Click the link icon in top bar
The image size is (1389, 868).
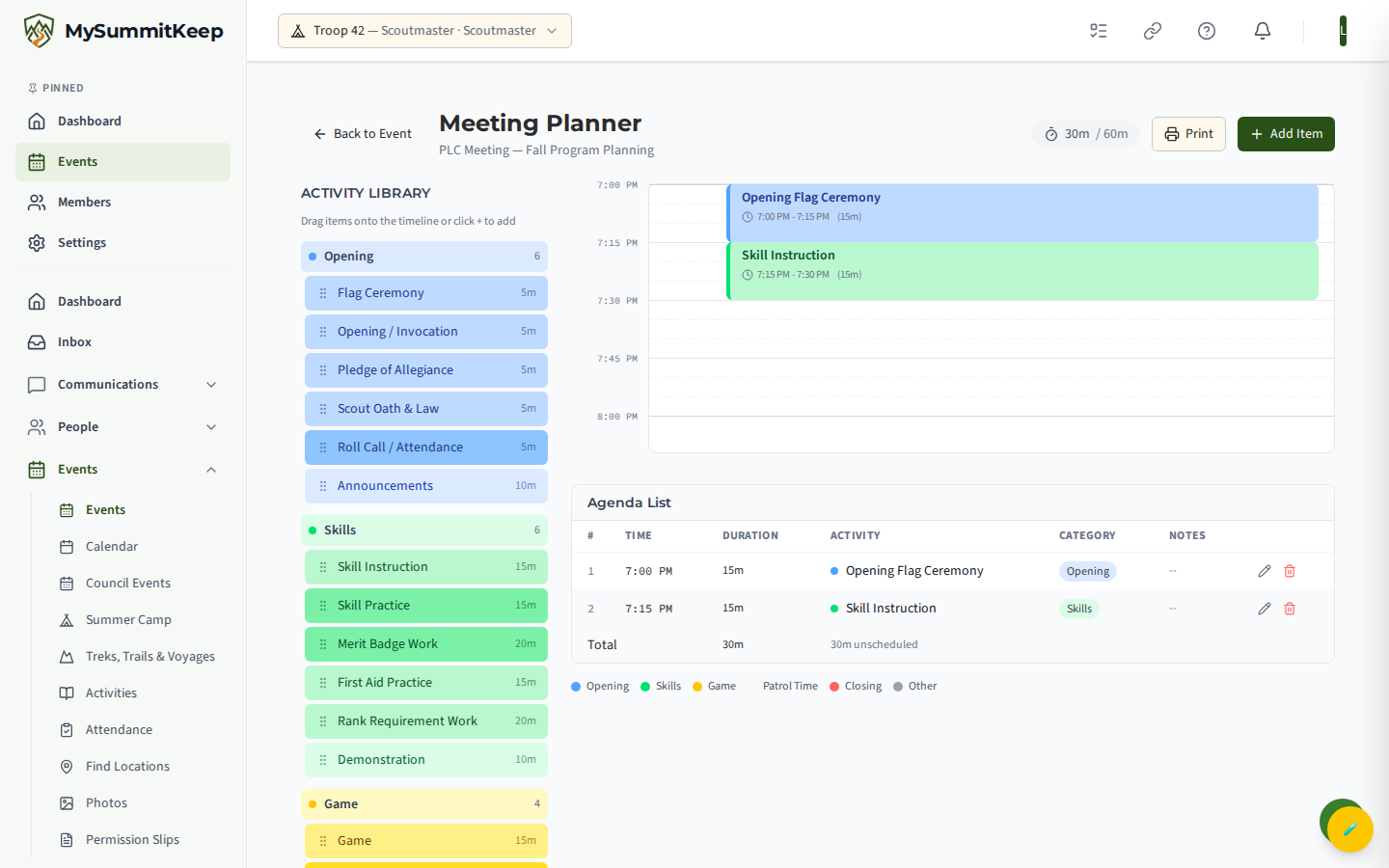pyautogui.click(x=1152, y=31)
